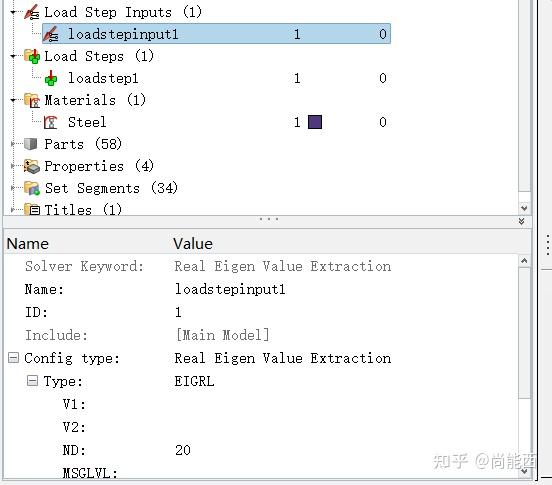552x485 pixels.
Task: Expand the Parts (58) tree node
Action: click(x=13, y=144)
